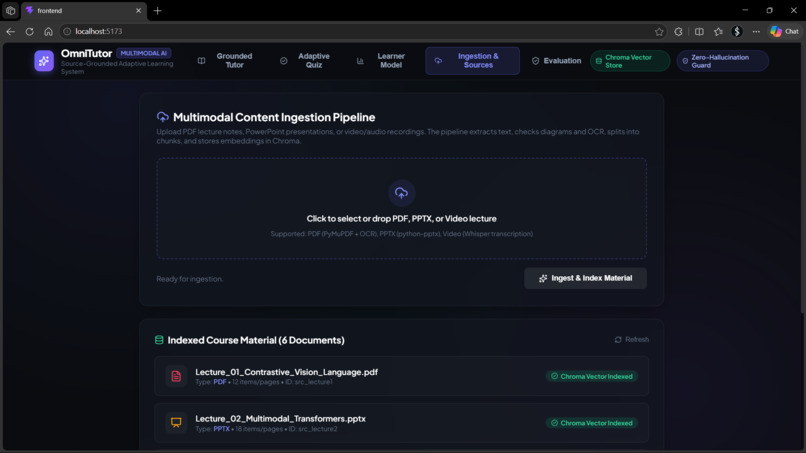Click the chart icon of Learner Model
The image size is (806, 453).
(x=360, y=61)
